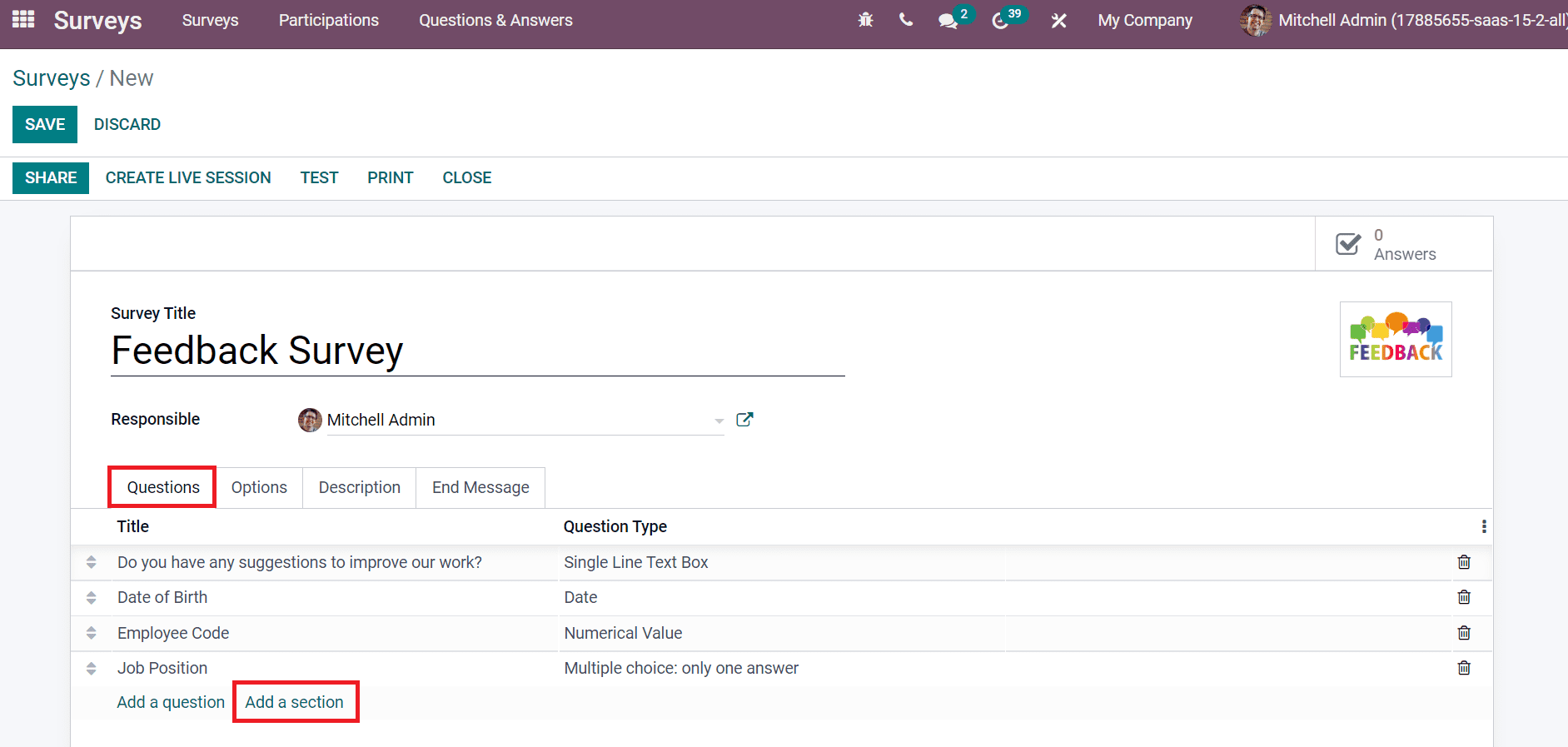Click the debug bug icon
Viewport: 1568px width, 747px height.
click(x=865, y=20)
